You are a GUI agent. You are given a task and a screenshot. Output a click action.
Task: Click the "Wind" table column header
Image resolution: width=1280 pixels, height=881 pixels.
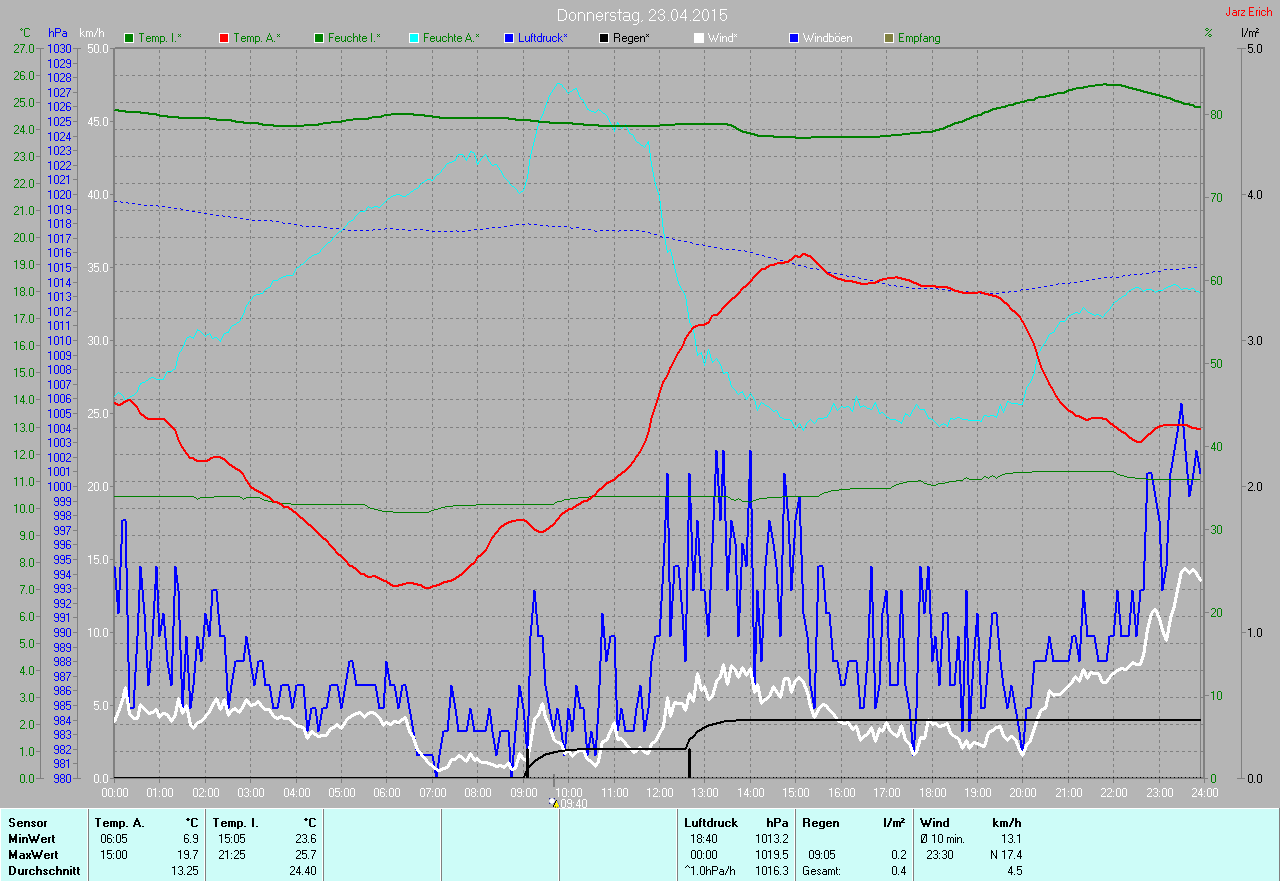935,822
